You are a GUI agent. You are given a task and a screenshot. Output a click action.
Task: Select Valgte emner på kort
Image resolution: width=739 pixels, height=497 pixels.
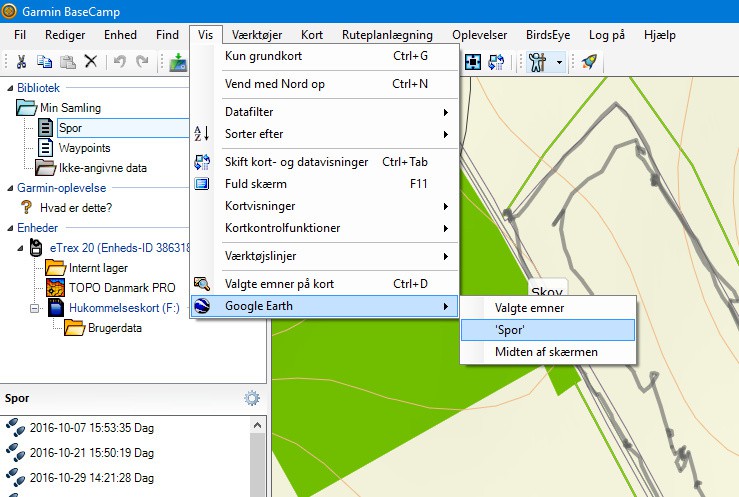(325, 284)
